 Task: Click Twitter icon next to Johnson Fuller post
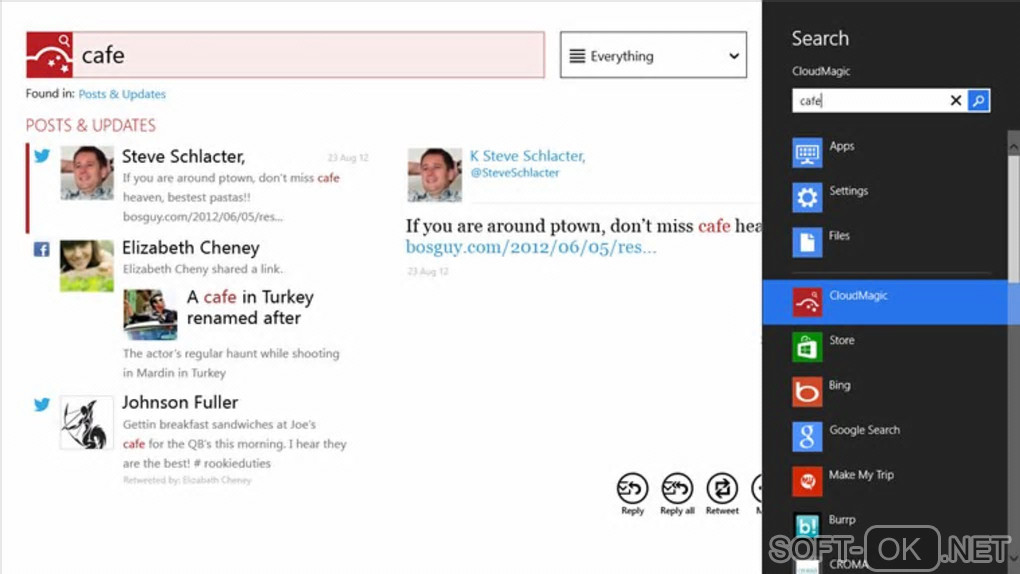(x=42, y=404)
